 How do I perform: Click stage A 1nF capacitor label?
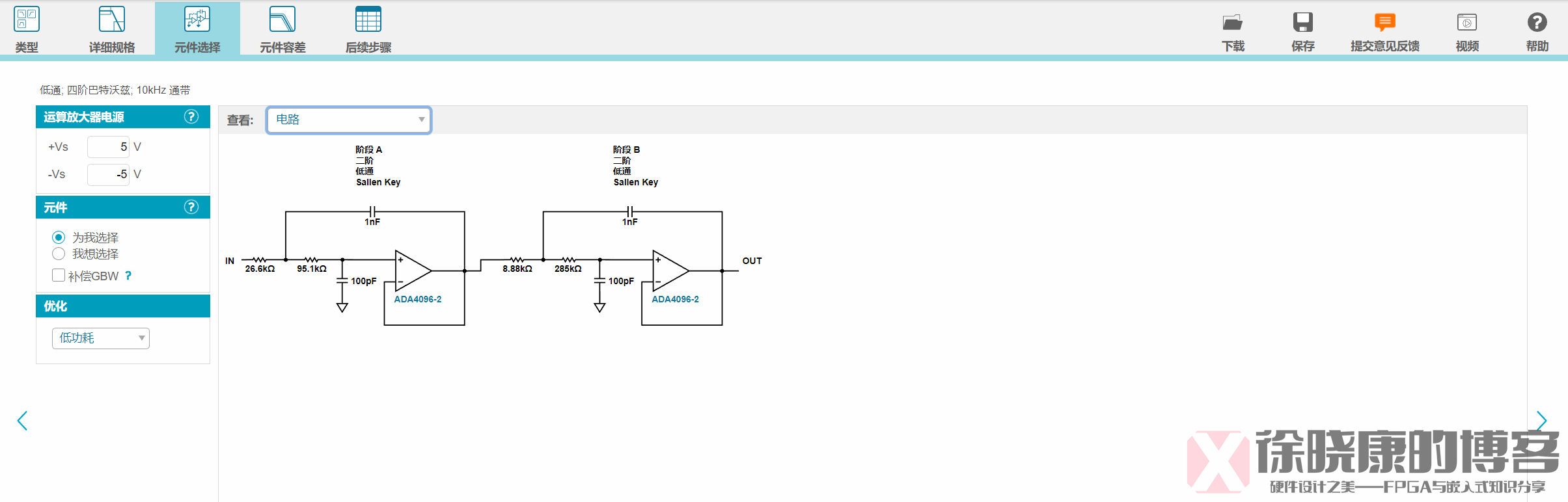[x=372, y=222]
